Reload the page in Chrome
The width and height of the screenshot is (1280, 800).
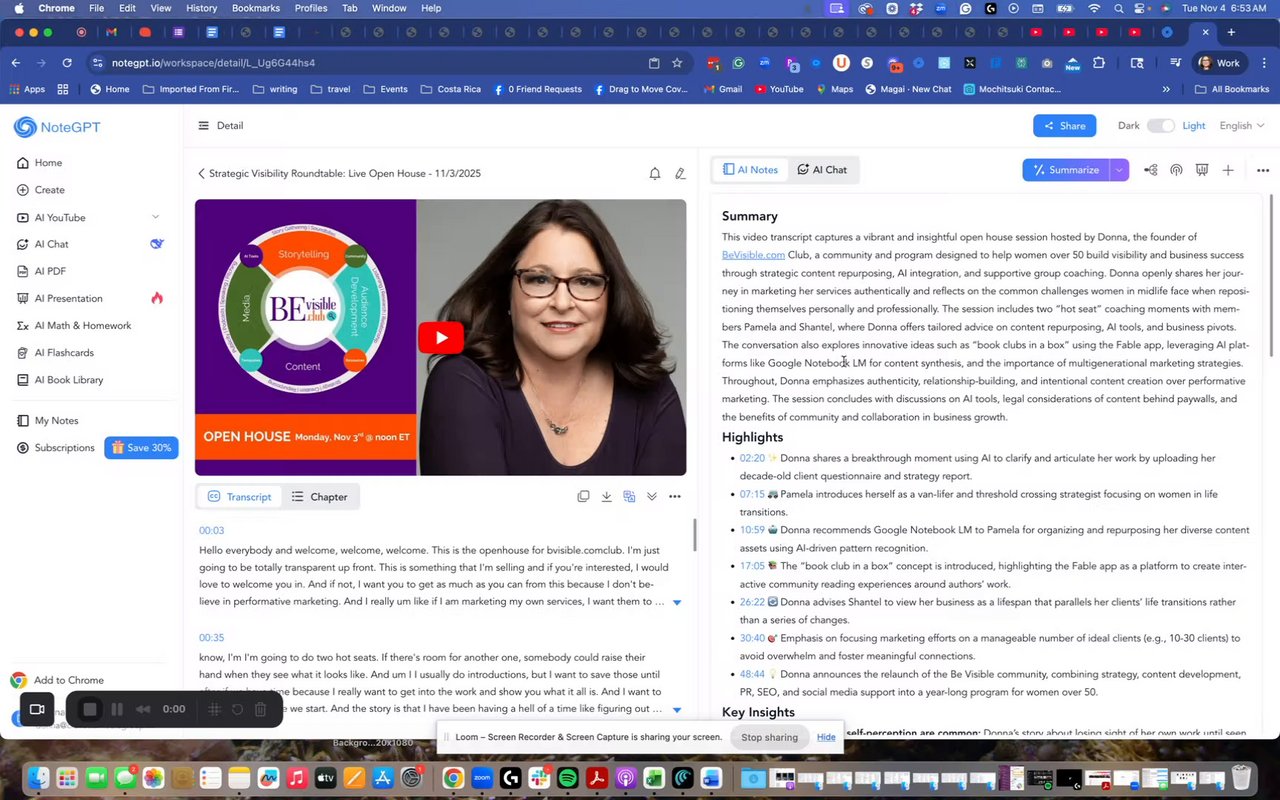67,62
